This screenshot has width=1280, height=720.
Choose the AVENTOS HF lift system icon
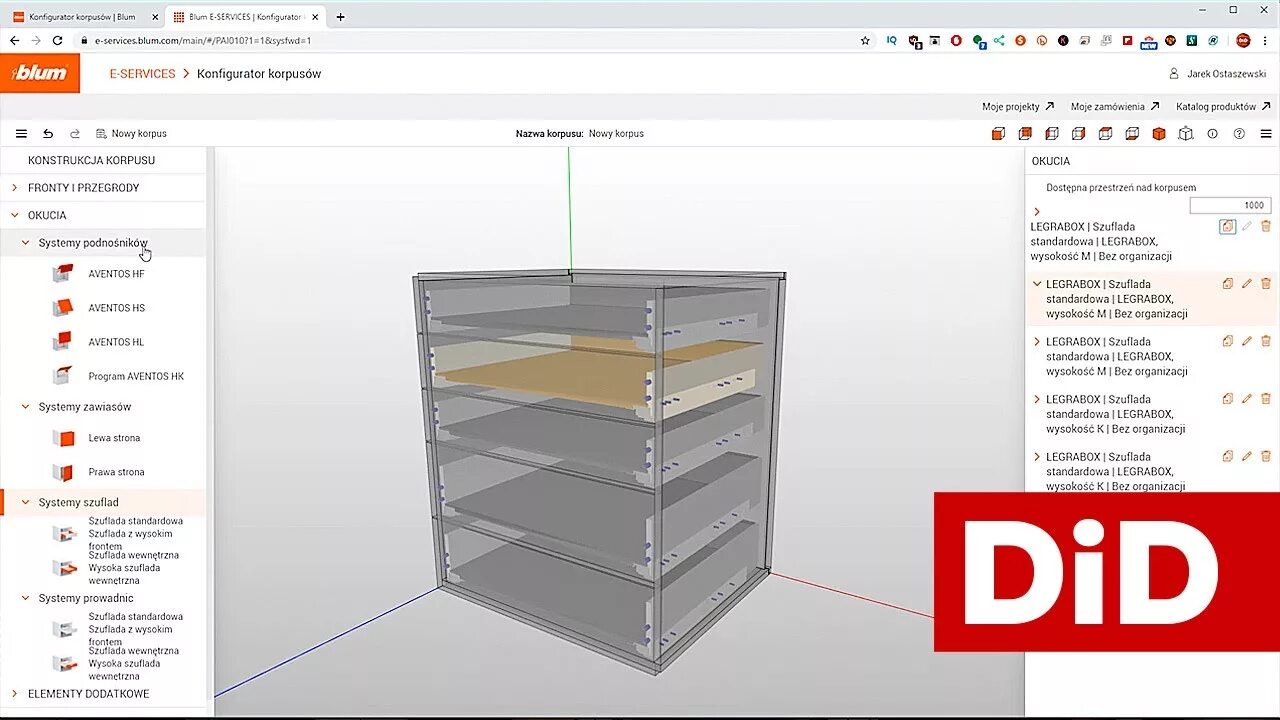(x=64, y=273)
